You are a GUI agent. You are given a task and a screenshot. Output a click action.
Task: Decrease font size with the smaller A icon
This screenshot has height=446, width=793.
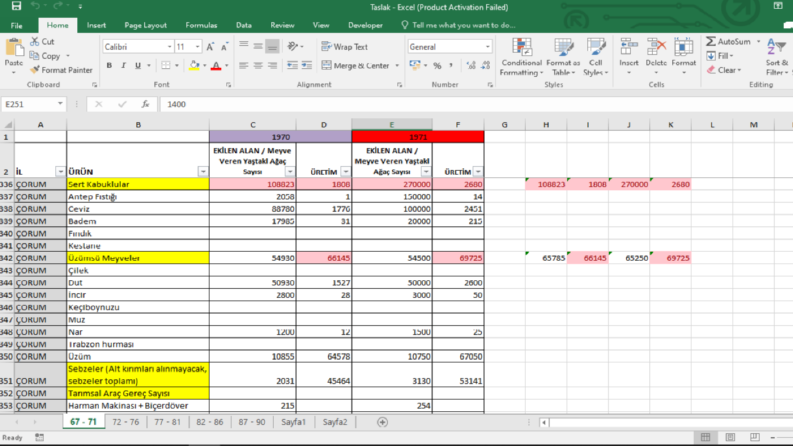[225, 47]
